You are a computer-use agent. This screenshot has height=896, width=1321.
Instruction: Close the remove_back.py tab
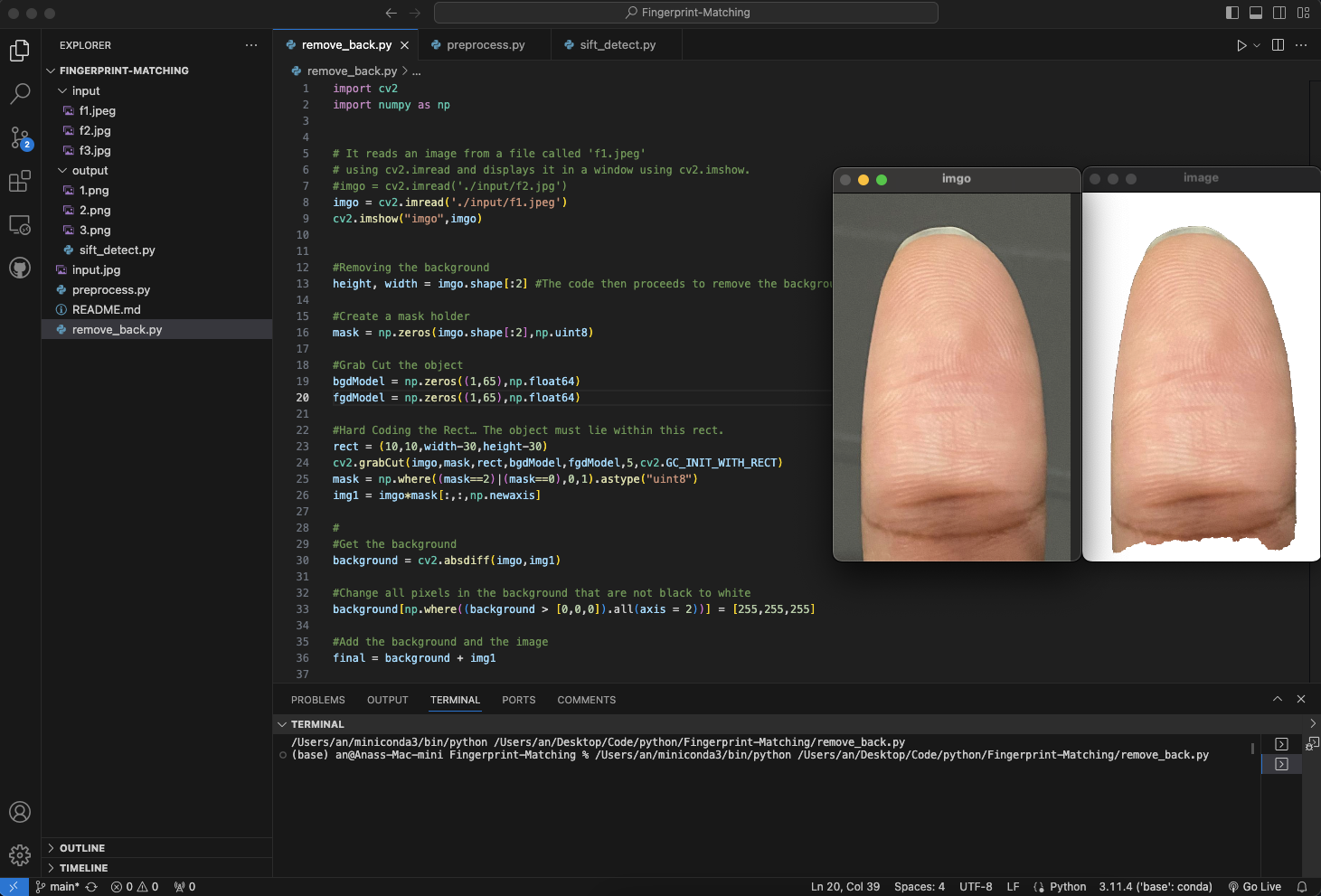tap(404, 45)
